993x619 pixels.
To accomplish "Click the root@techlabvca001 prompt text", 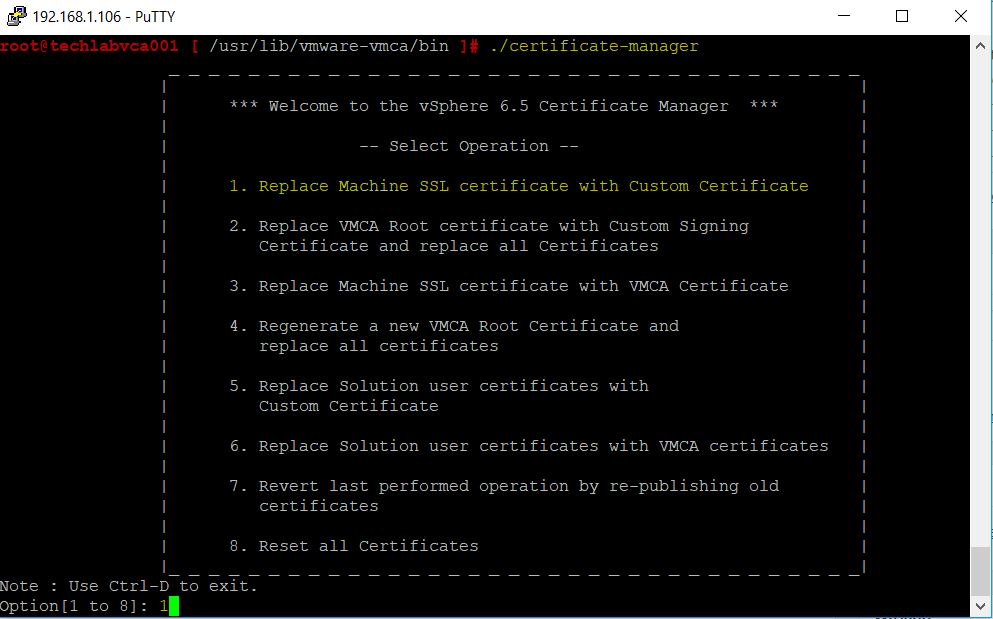I will (x=89, y=46).
